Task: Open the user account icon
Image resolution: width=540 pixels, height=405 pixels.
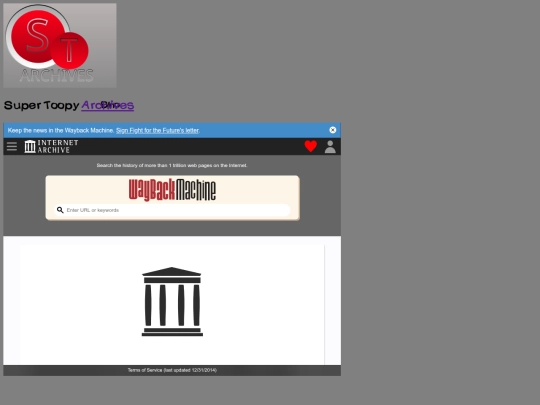Action: pyautogui.click(x=330, y=147)
